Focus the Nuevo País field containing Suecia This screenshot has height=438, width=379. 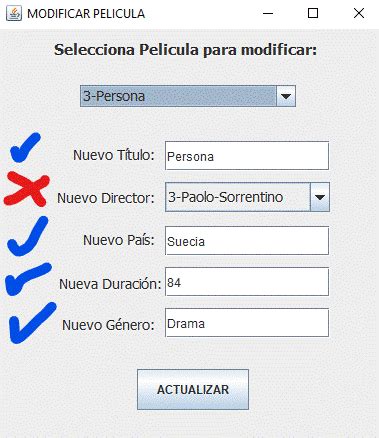[x=247, y=241]
